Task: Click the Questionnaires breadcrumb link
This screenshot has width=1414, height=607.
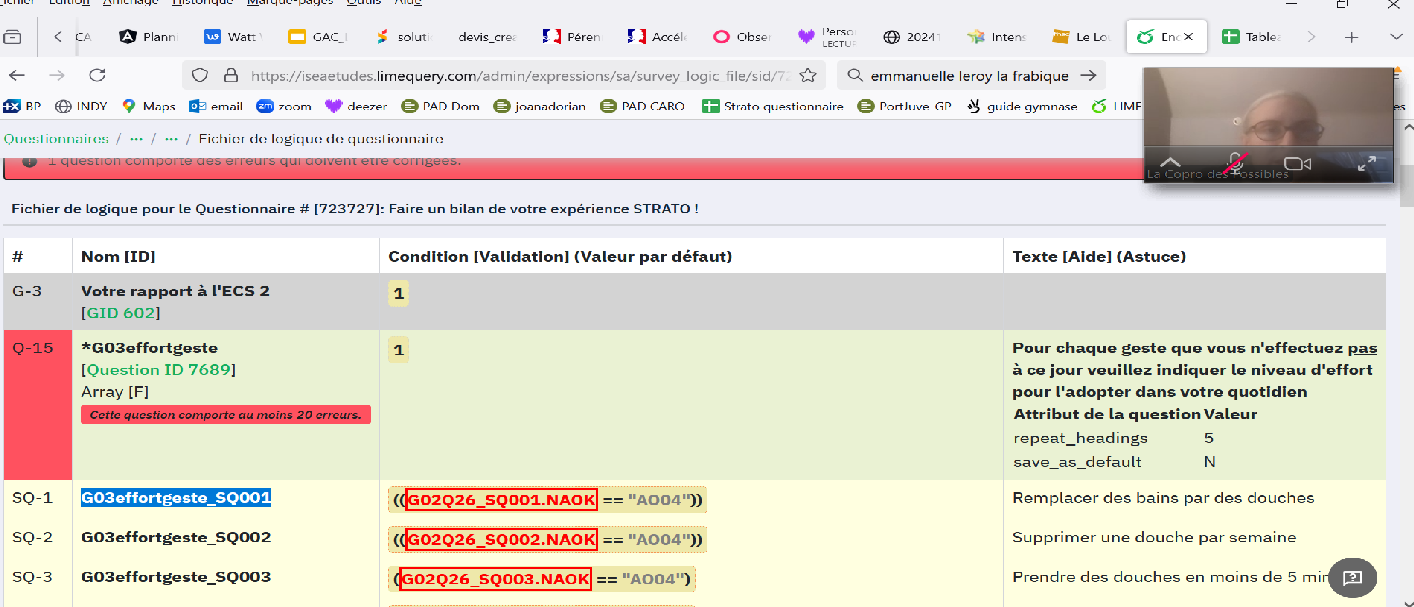Action: click(56, 139)
